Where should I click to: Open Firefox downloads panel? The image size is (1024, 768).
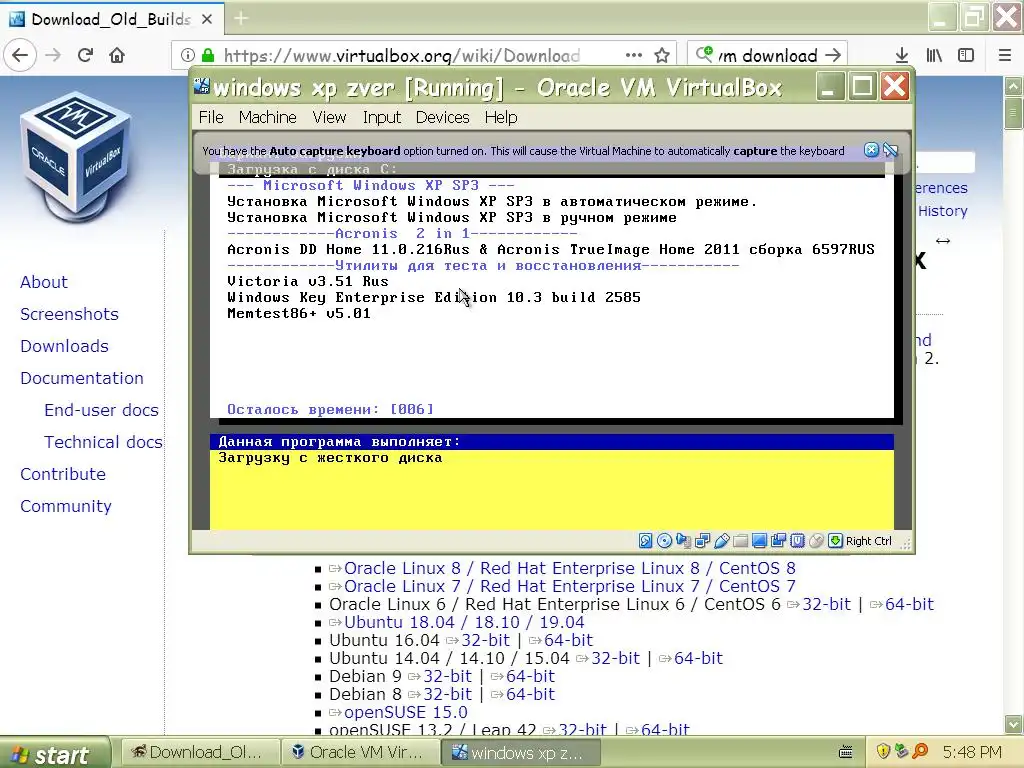(902, 55)
